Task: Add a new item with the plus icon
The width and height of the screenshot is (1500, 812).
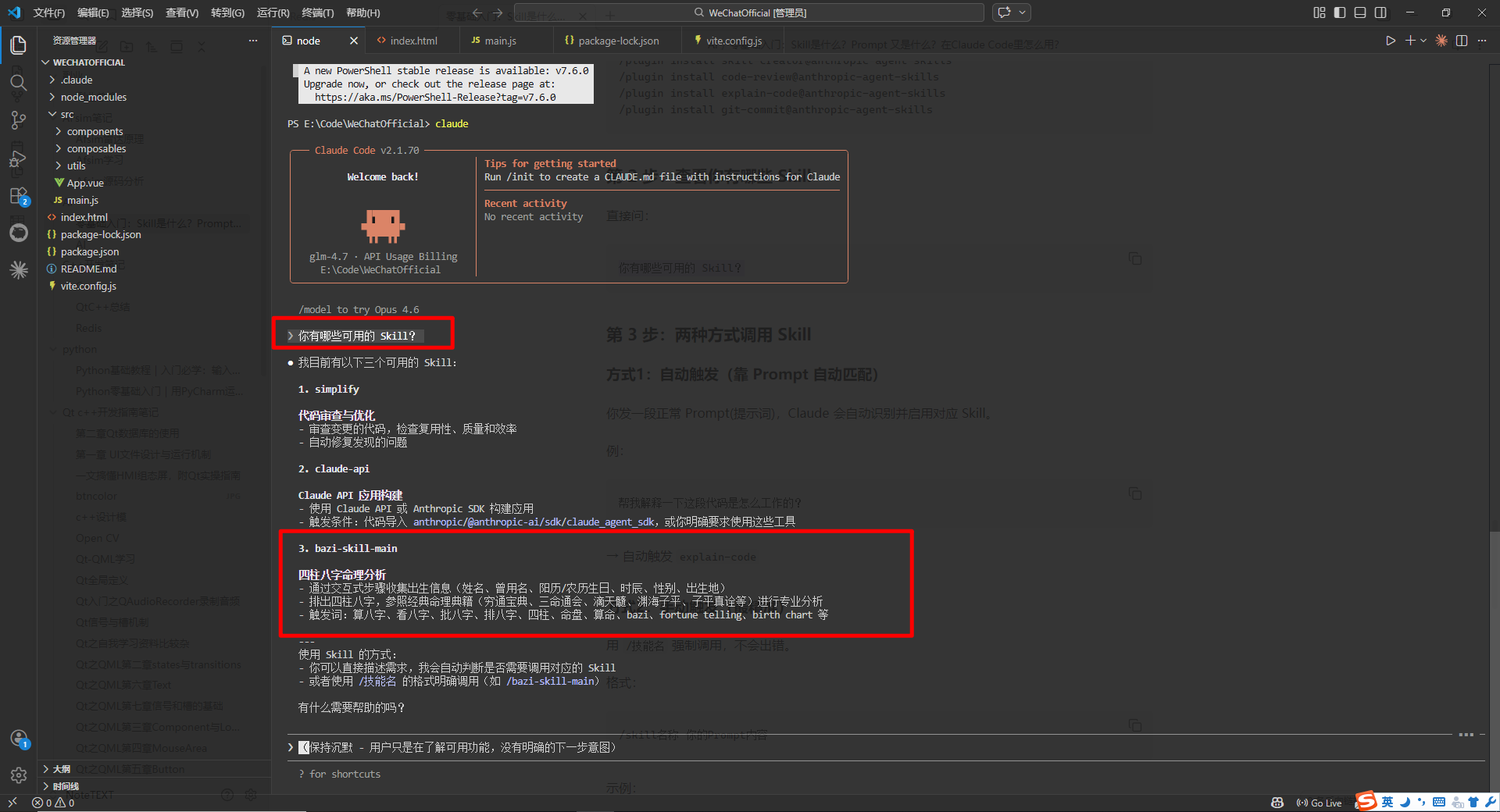Action: (1410, 41)
